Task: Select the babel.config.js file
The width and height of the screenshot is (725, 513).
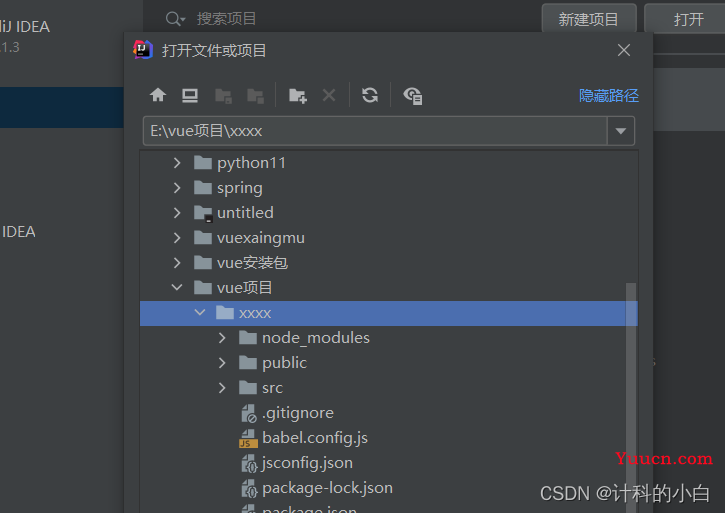Action: tap(315, 438)
